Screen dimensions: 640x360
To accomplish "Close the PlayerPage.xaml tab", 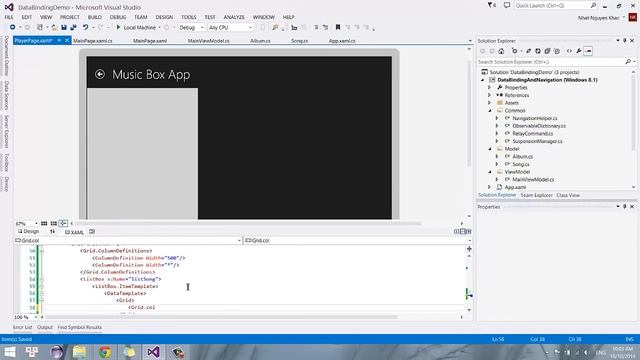I will click(67, 40).
